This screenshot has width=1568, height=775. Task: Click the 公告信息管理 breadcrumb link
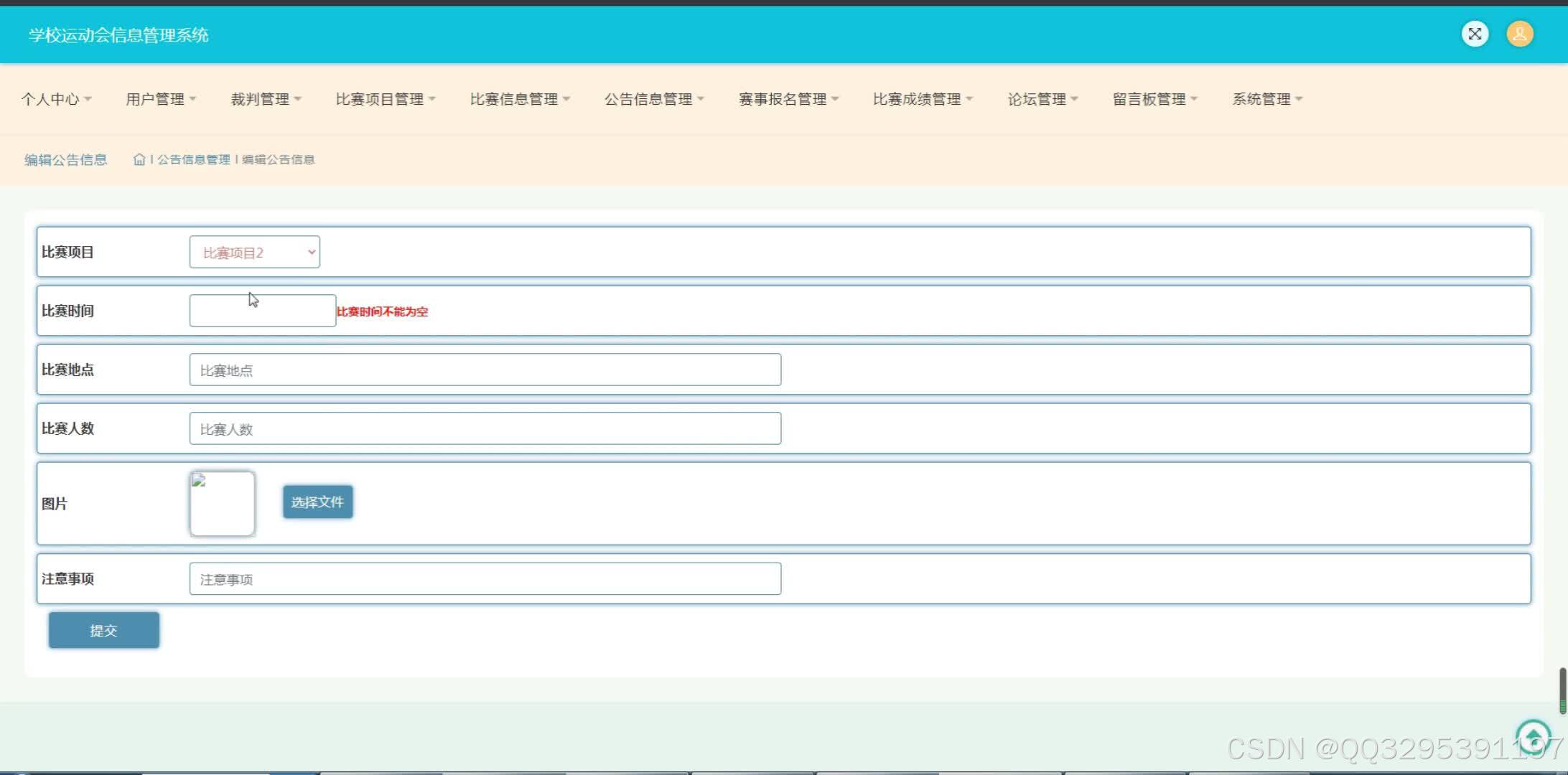[x=194, y=159]
